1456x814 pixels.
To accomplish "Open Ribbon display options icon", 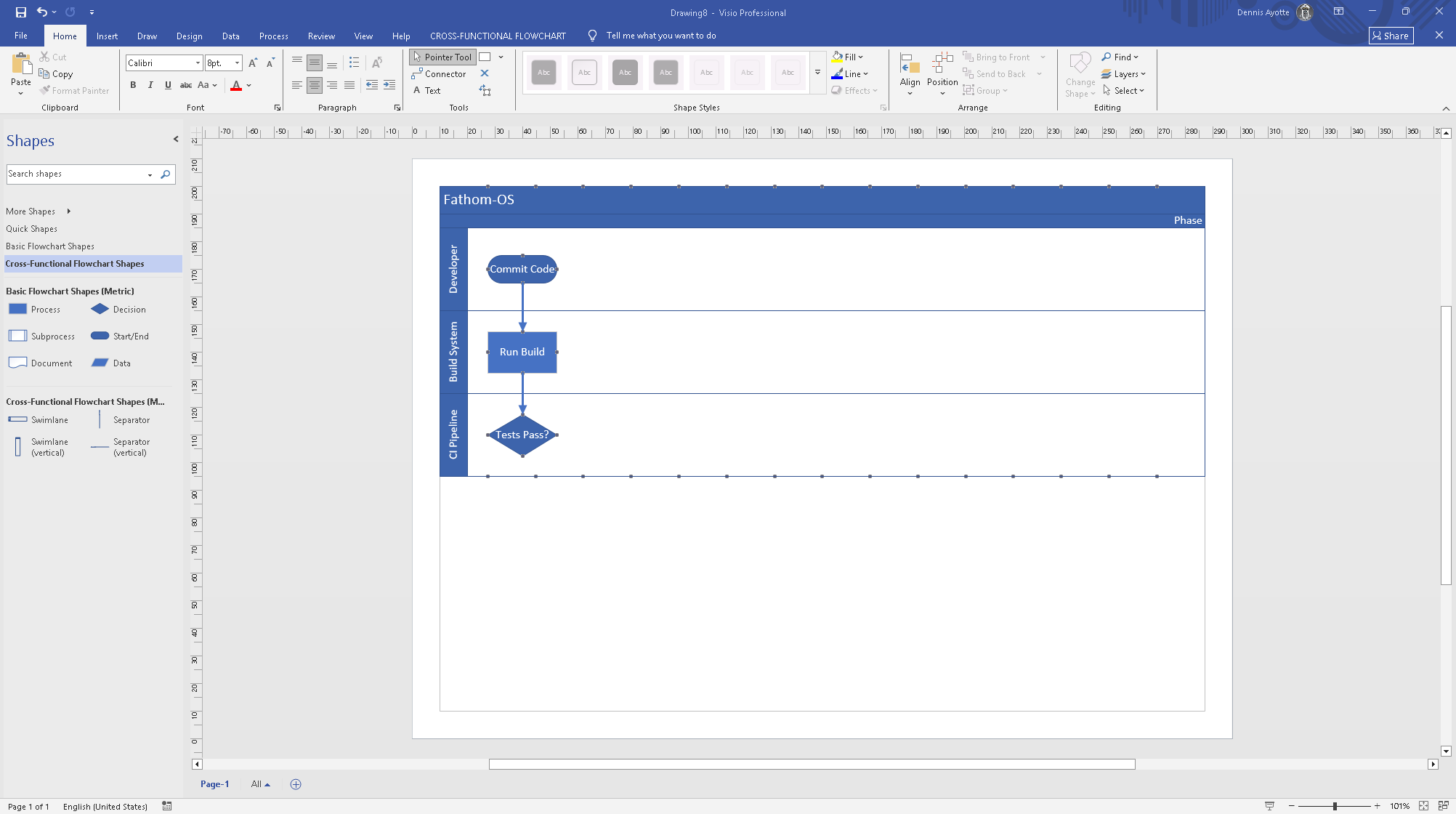I will pyautogui.click(x=1338, y=12).
